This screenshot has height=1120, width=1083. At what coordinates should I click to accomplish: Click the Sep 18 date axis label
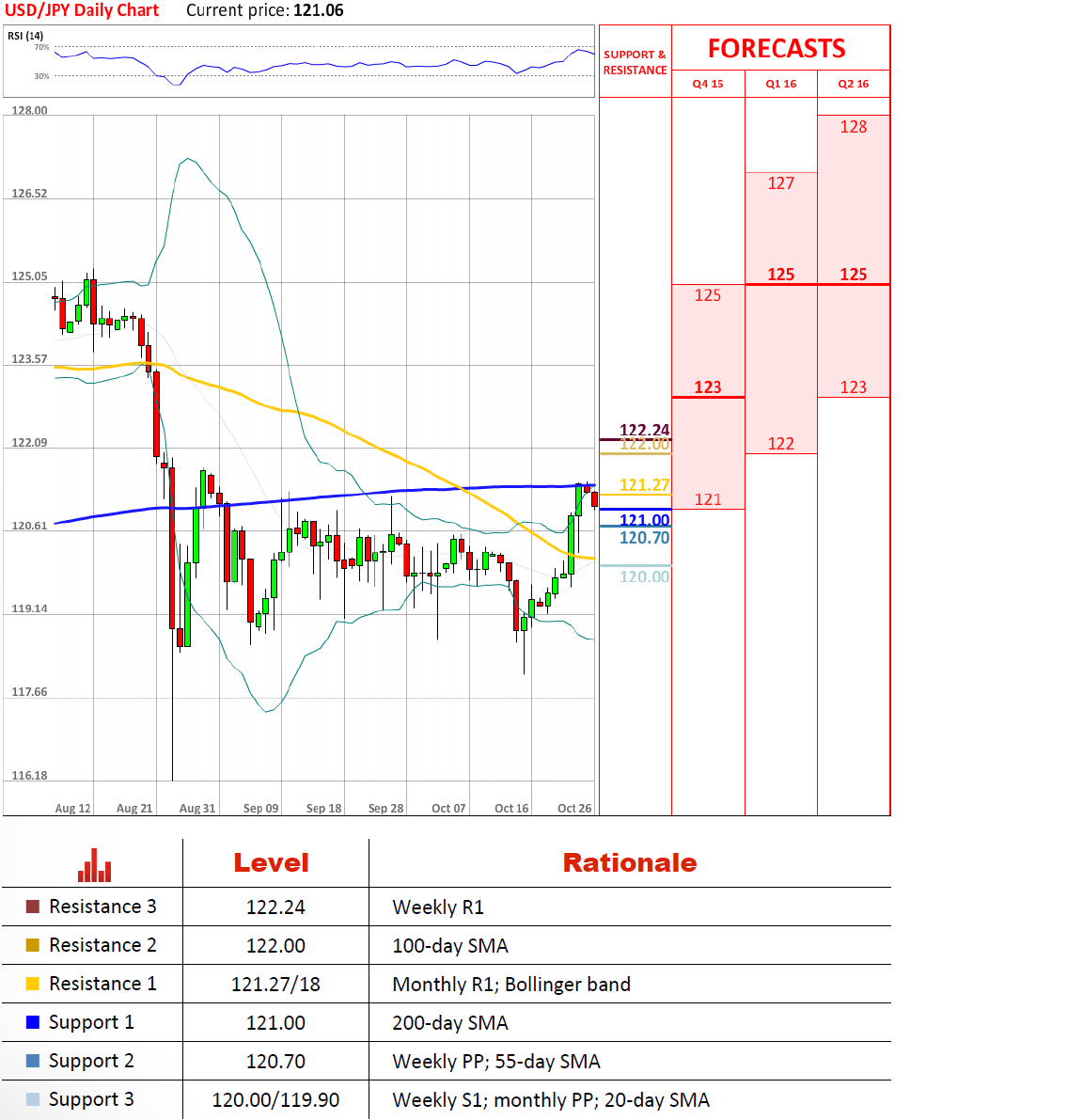point(323,809)
